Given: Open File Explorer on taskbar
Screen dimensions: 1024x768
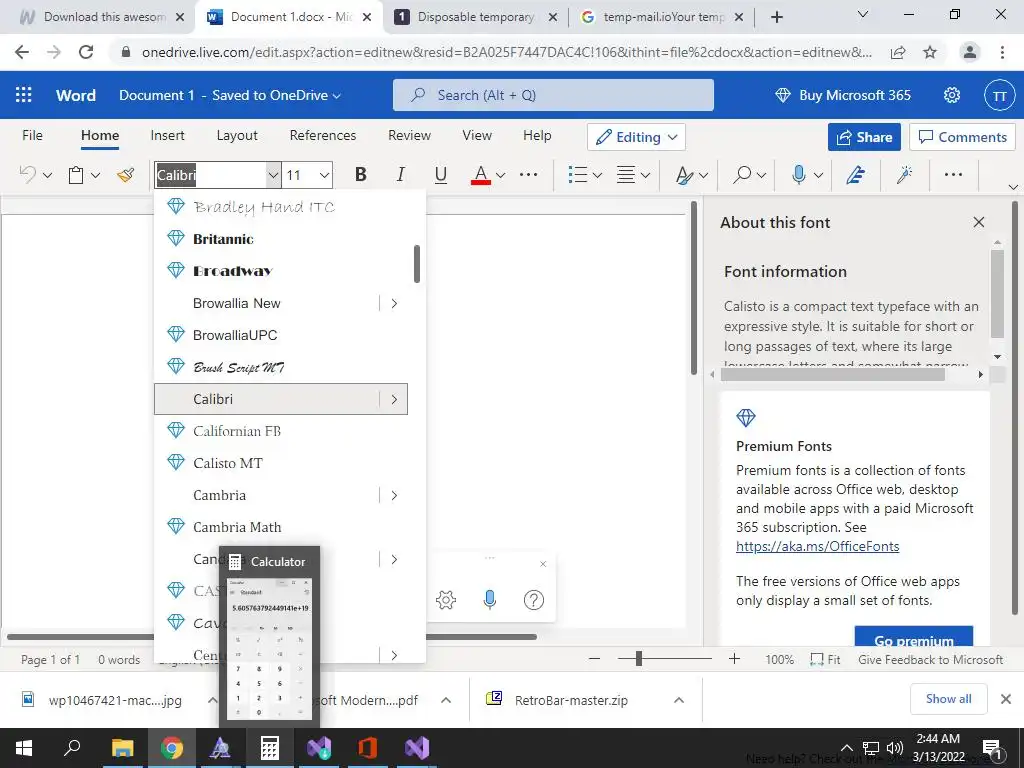Looking at the screenshot, I should 122,748.
